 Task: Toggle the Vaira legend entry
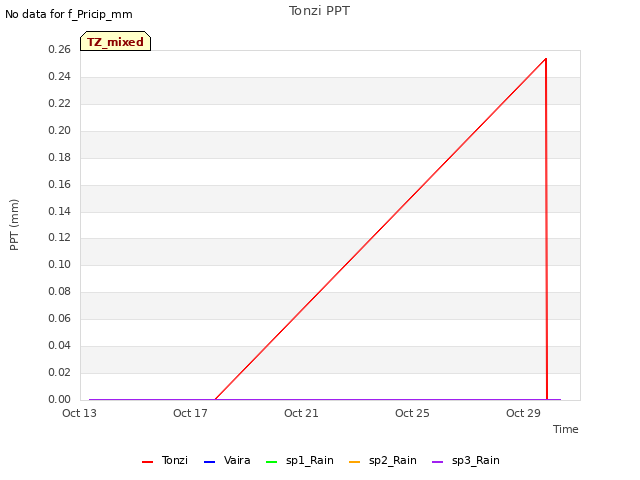[227, 460]
